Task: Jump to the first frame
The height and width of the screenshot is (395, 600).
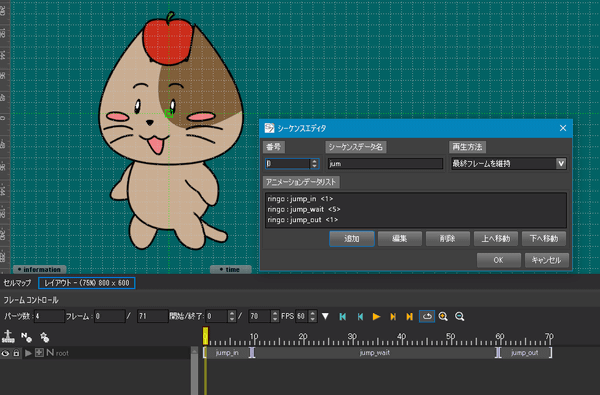Action: point(343,317)
